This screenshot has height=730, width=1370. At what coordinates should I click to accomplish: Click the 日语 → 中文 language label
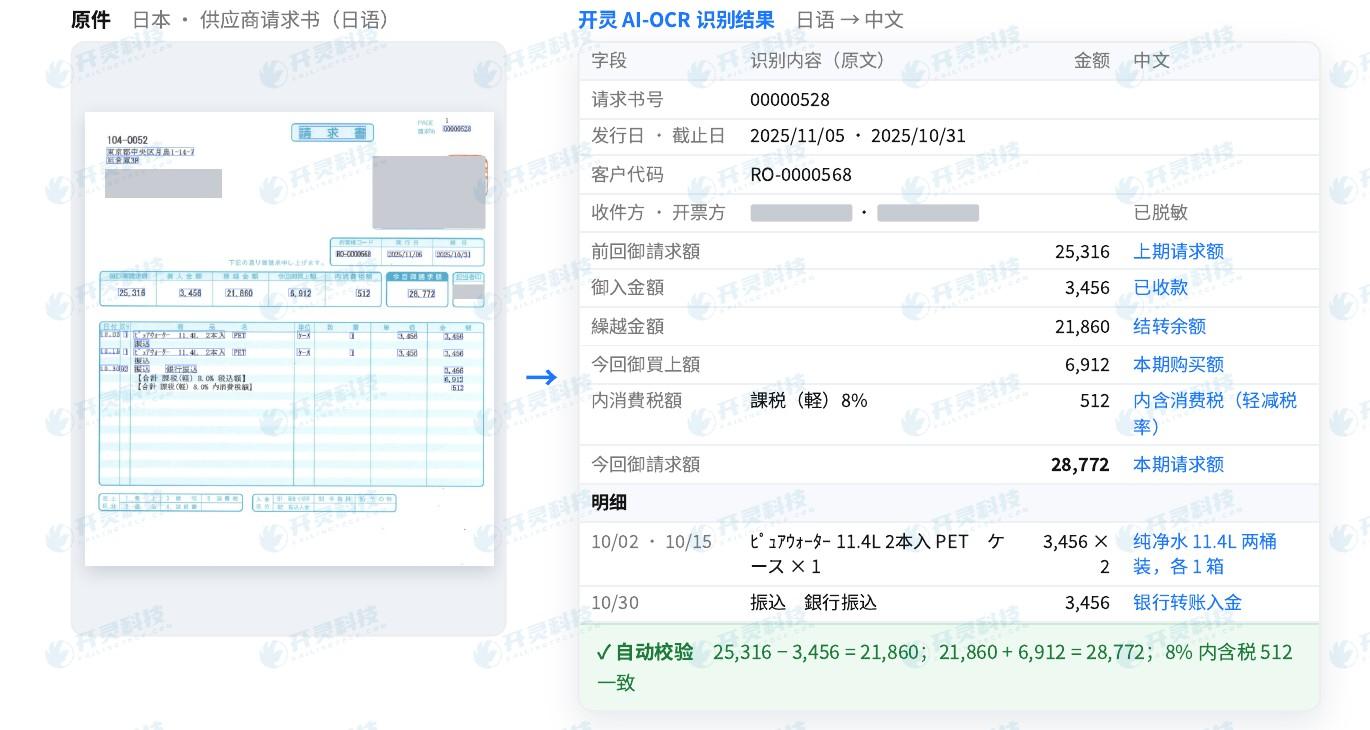click(x=850, y=20)
